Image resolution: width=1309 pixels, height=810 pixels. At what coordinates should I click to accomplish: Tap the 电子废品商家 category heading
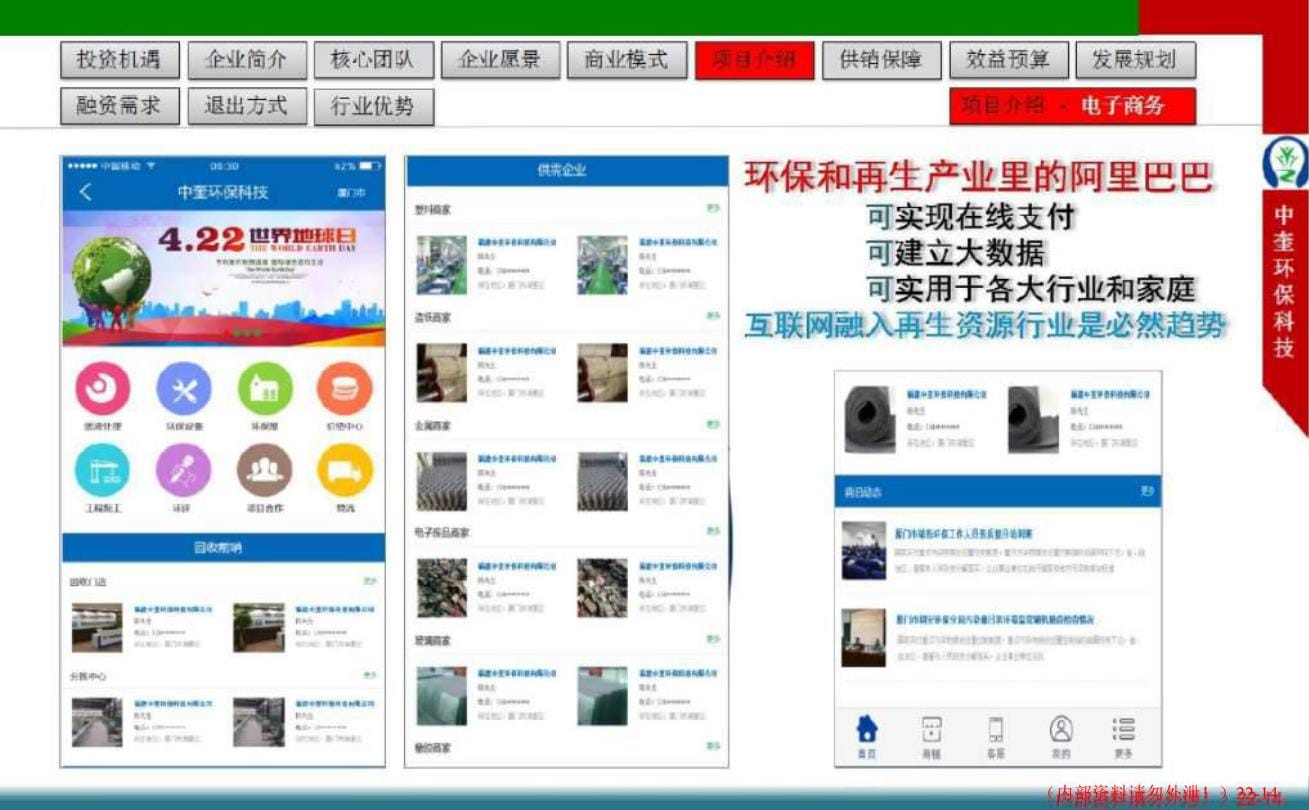click(442, 533)
